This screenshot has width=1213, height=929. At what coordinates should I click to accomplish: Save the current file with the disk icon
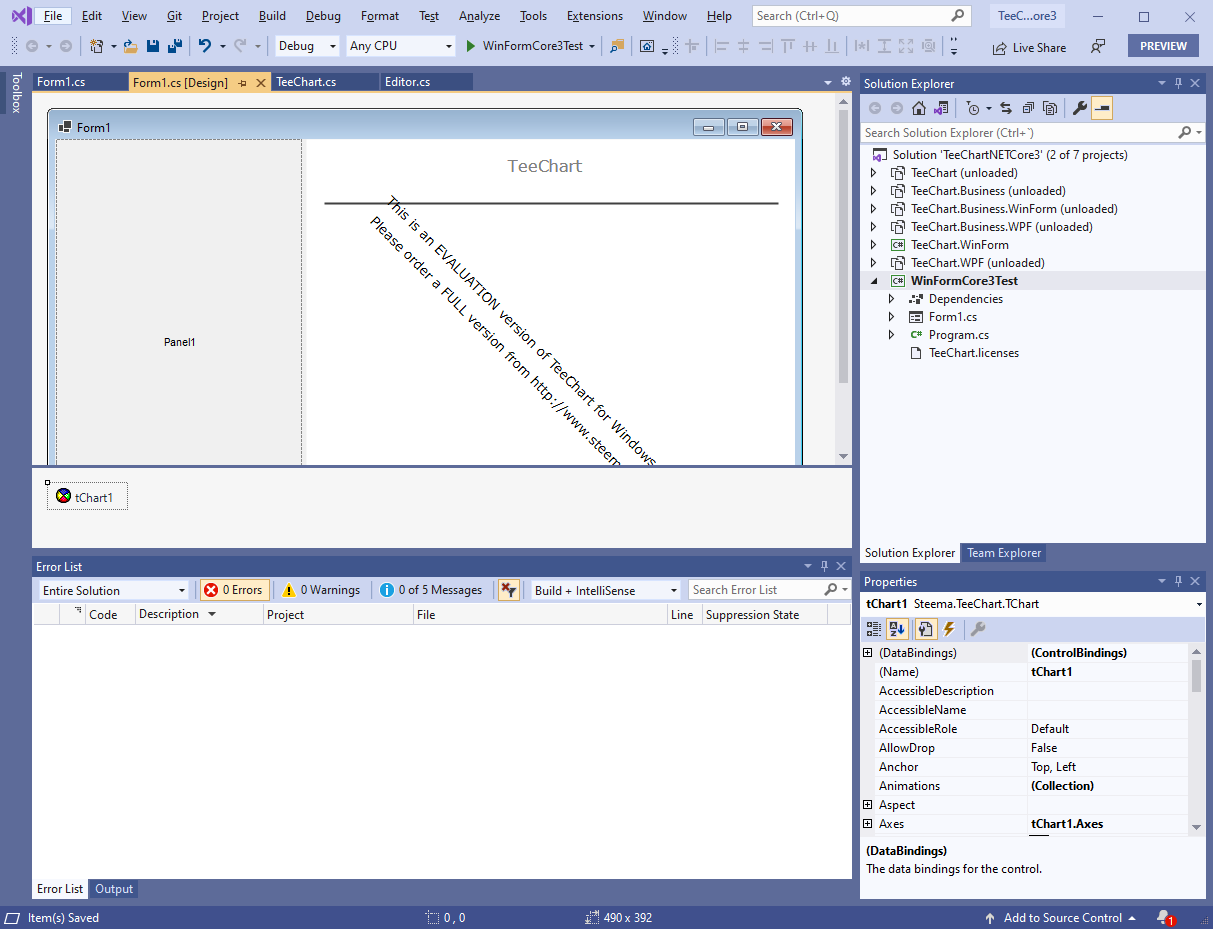tap(153, 46)
